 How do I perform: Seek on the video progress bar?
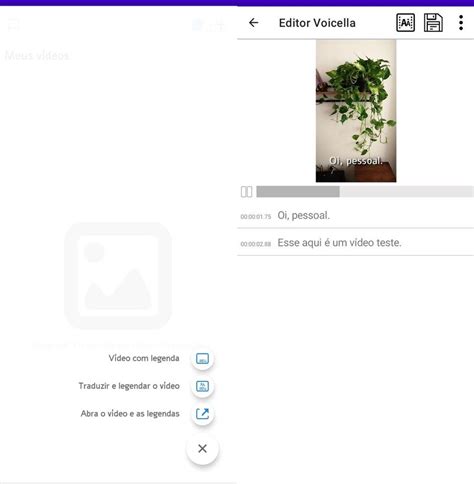(x=365, y=192)
